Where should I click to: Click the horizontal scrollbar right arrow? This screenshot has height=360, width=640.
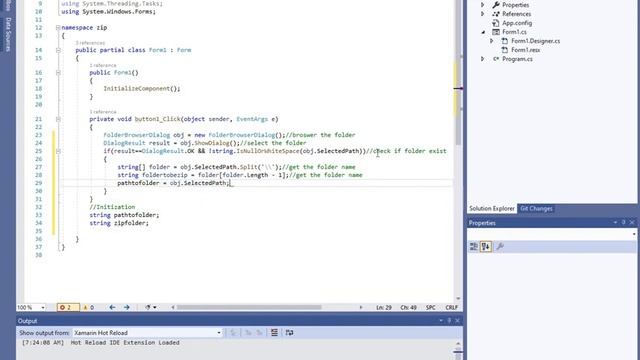point(361,307)
